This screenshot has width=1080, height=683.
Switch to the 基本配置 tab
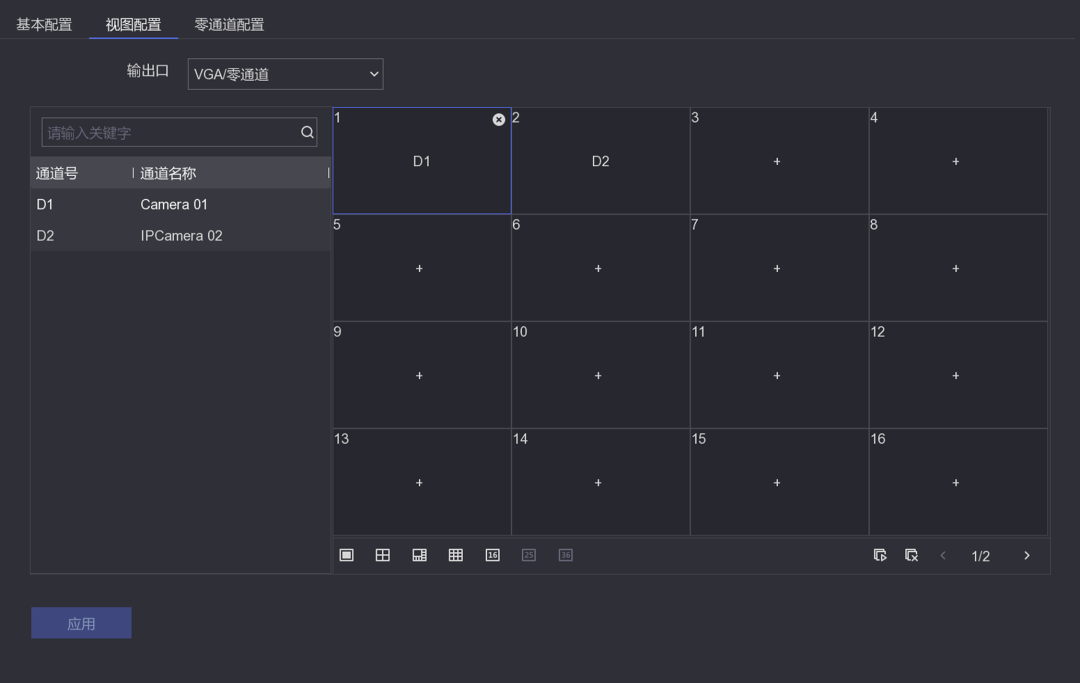coord(44,25)
